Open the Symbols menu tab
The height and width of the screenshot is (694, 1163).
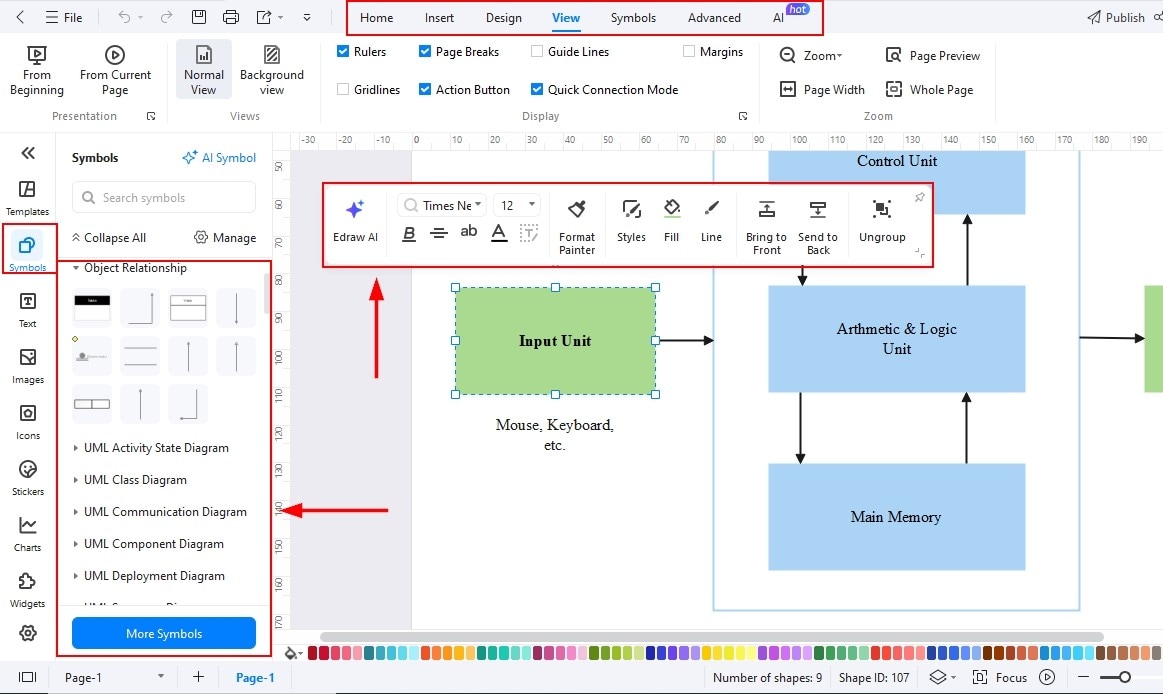pyautogui.click(x=632, y=17)
